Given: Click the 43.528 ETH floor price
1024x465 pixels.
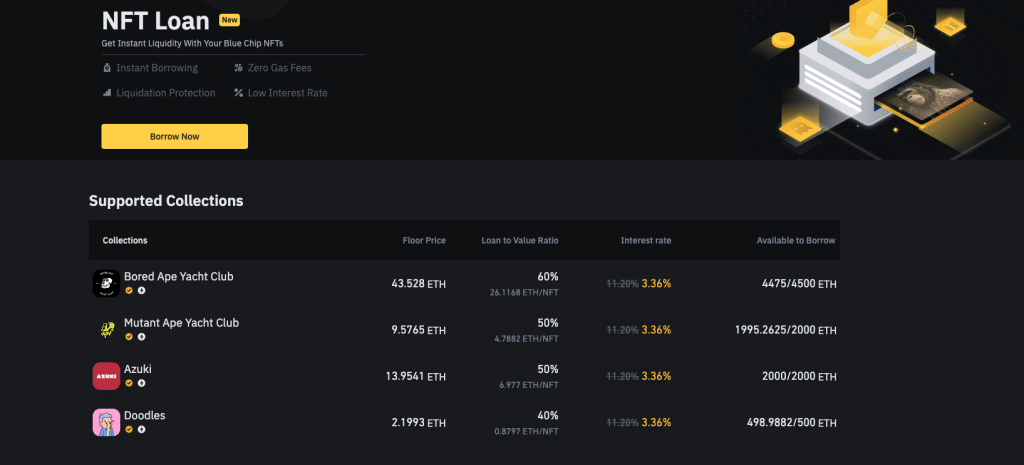Looking at the screenshot, I should (x=419, y=284).
